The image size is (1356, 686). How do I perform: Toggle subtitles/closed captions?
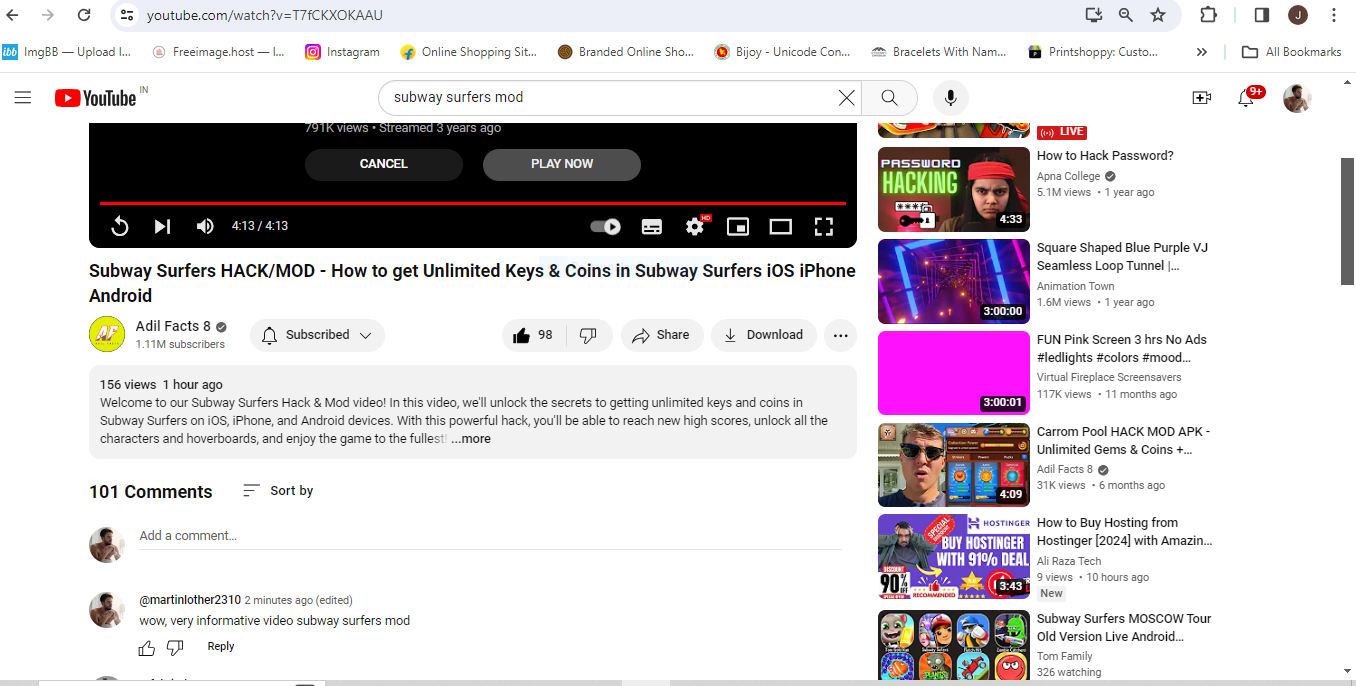tap(652, 226)
